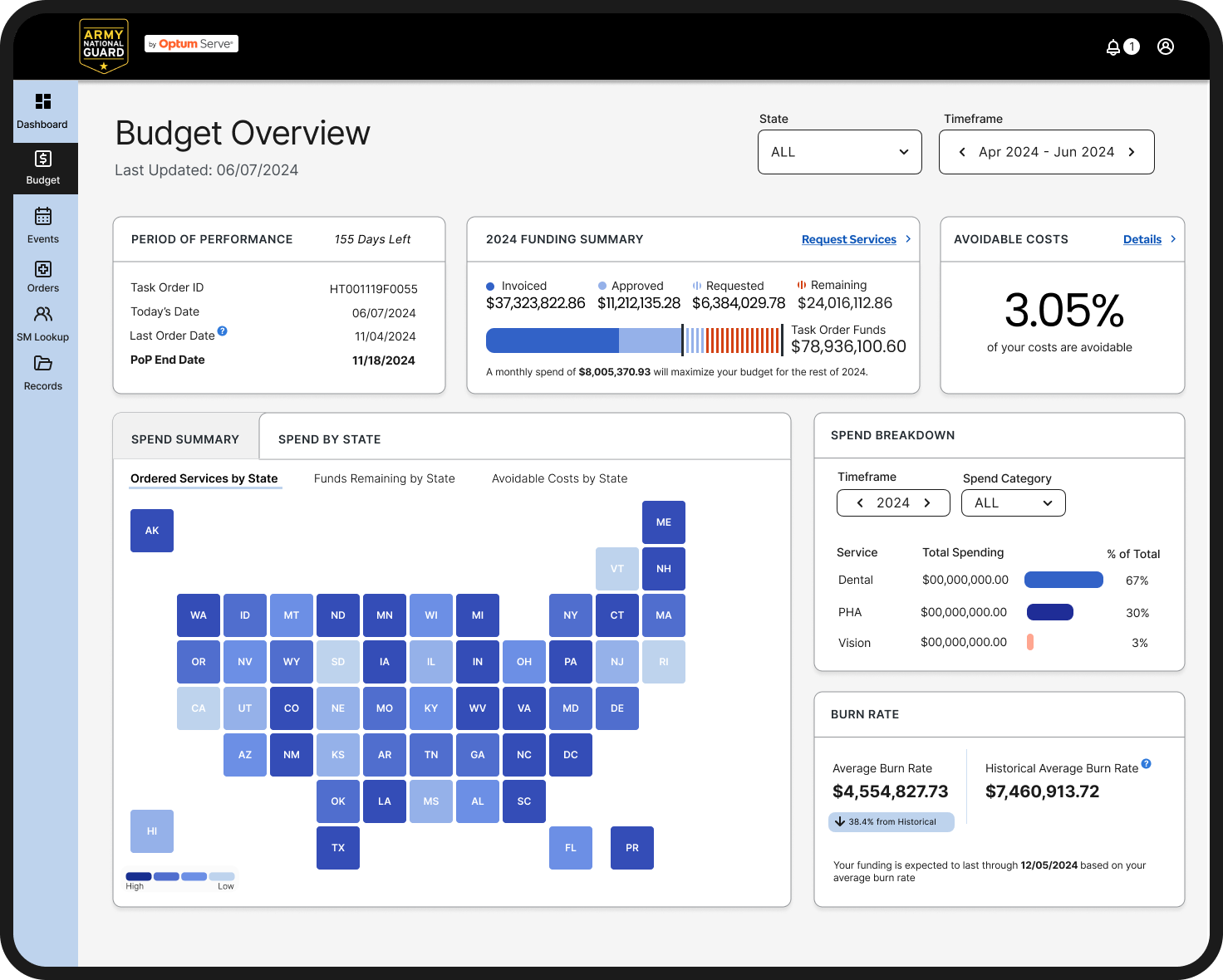Viewport: 1223px width, 980px height.
Task: Step back from year 2024
Action: pyautogui.click(x=860, y=503)
